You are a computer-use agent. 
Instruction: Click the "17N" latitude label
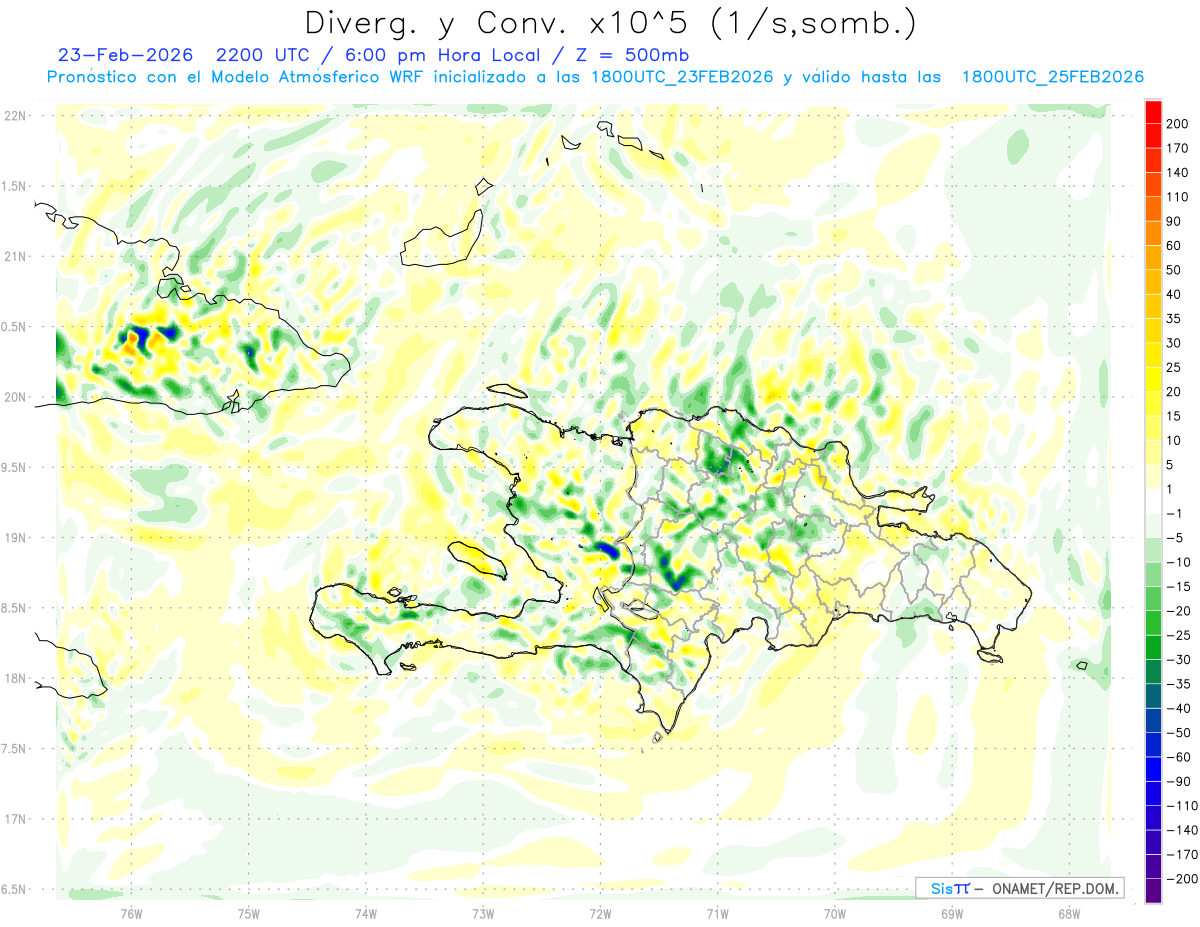tap(15, 819)
